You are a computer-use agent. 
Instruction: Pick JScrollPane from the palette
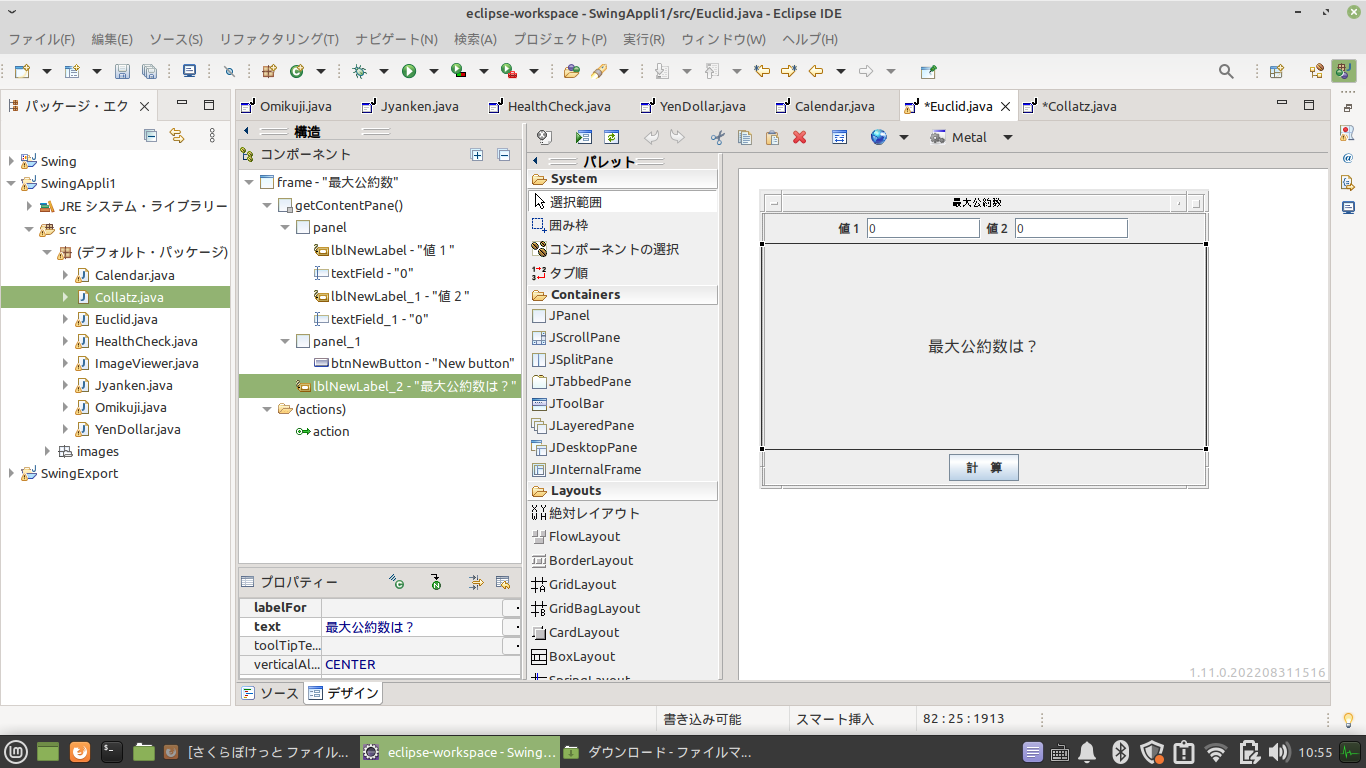622,337
